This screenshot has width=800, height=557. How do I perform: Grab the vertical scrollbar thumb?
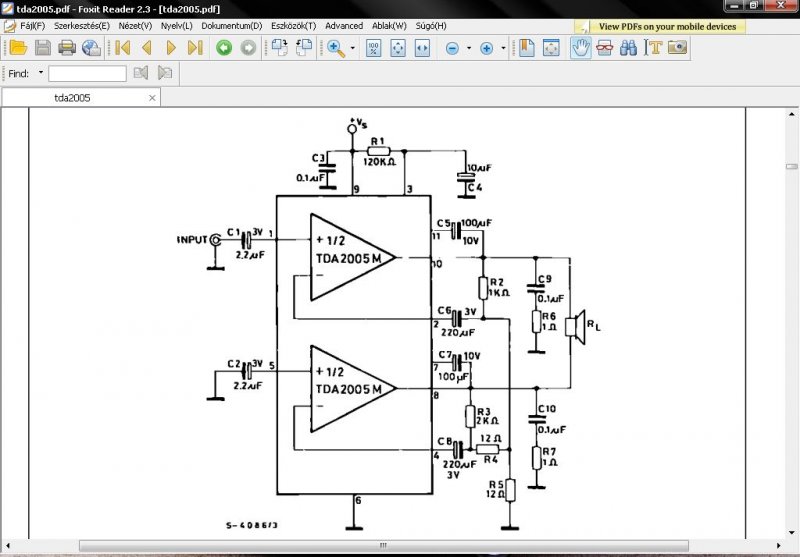tap(791, 166)
